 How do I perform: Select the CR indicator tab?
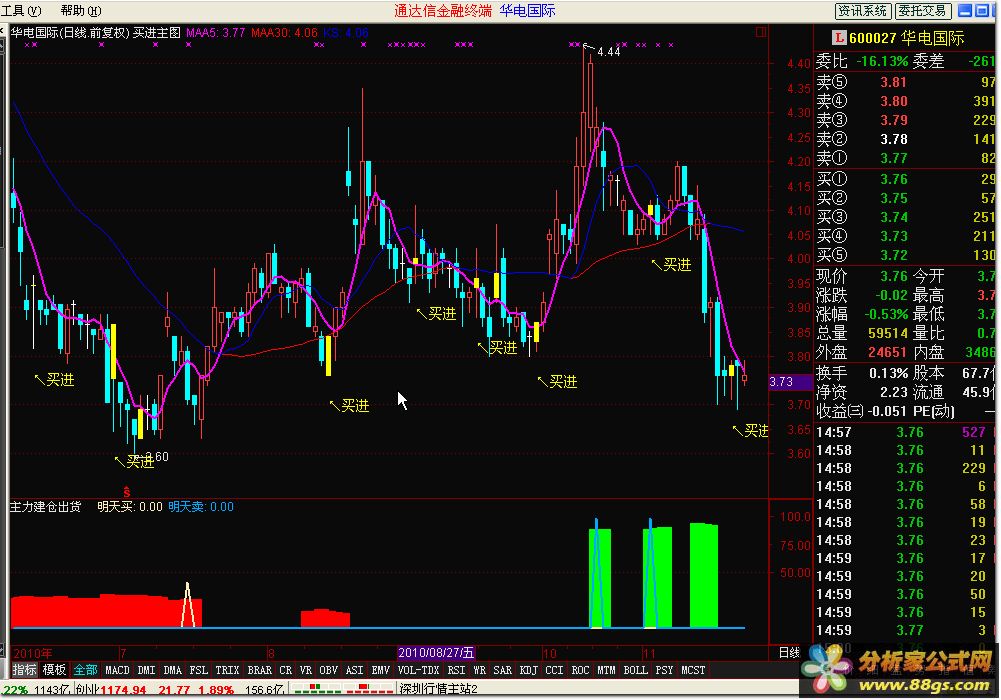tap(285, 670)
